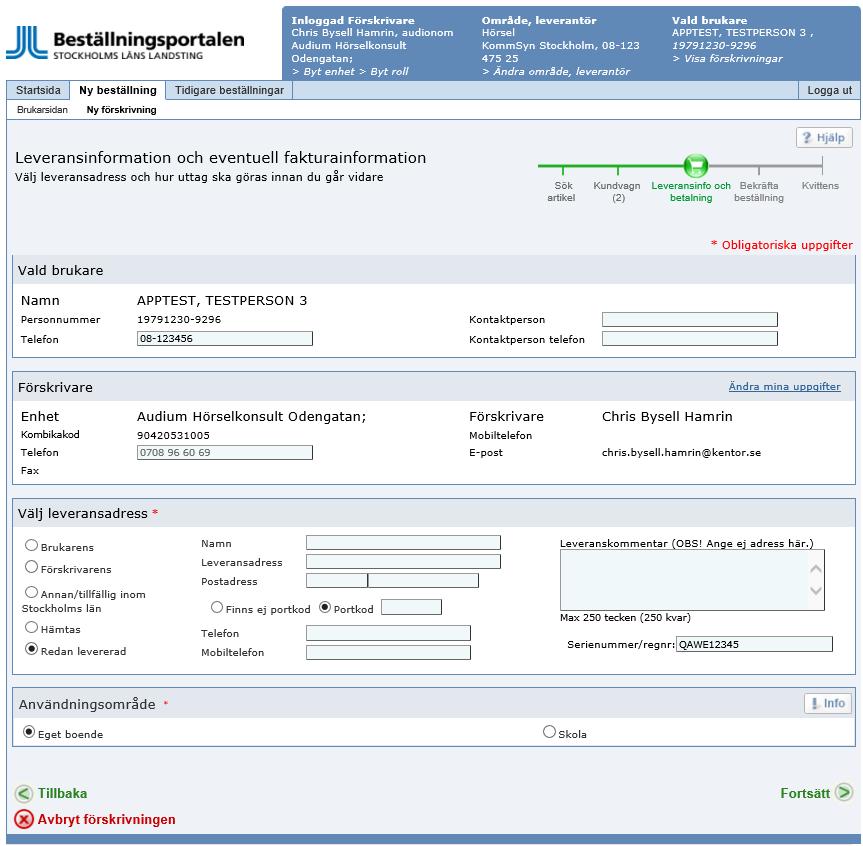Click the Förskrivare Telefon field 0708 96 60 69
The image size is (863, 846).
(x=225, y=452)
